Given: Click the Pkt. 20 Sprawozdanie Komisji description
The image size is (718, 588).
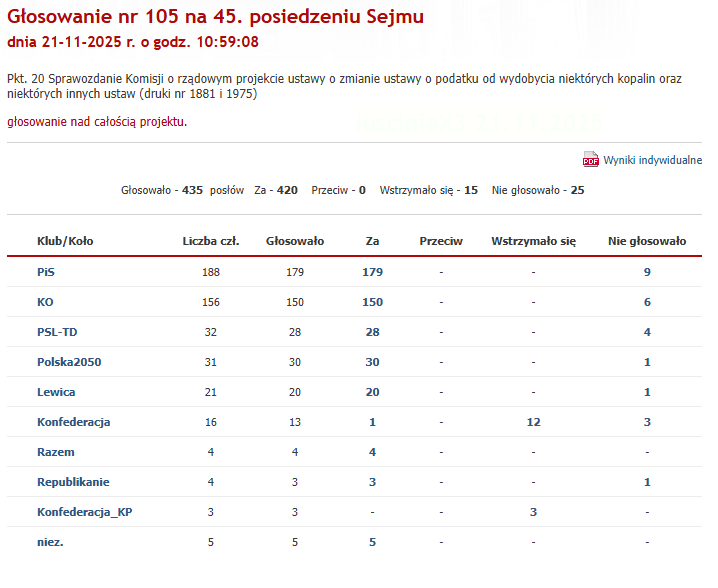Looking at the screenshot, I should [344, 86].
